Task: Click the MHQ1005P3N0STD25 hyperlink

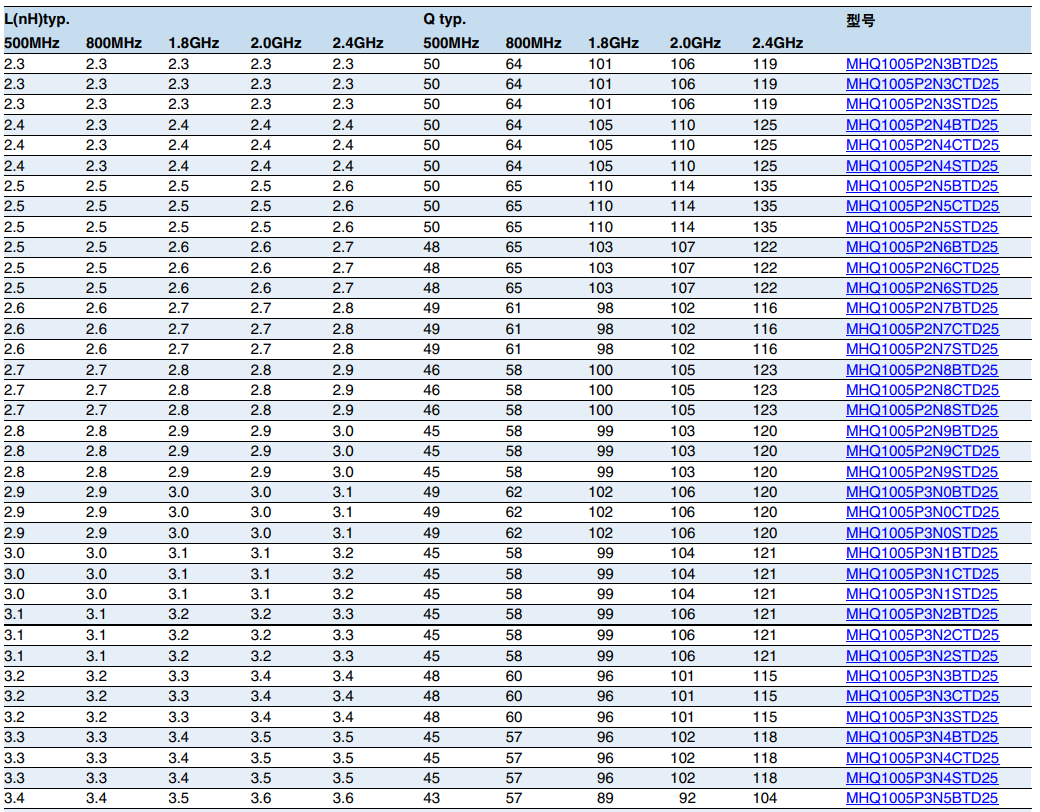Action: [x=922, y=534]
